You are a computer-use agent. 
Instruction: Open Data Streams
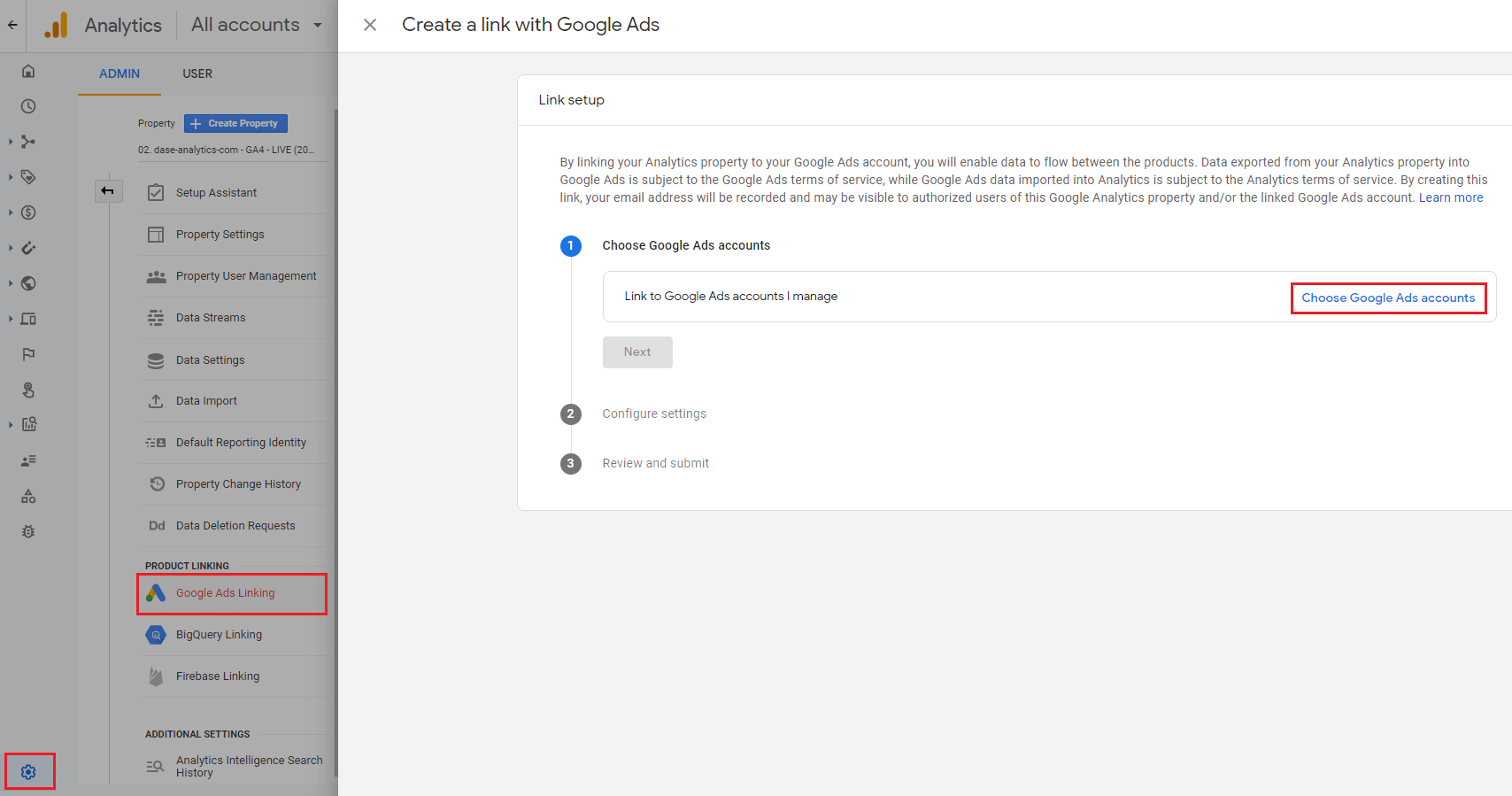coord(233,318)
